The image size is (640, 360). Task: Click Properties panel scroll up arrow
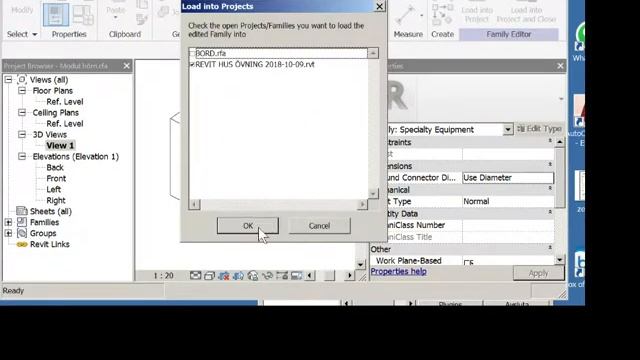point(560,142)
